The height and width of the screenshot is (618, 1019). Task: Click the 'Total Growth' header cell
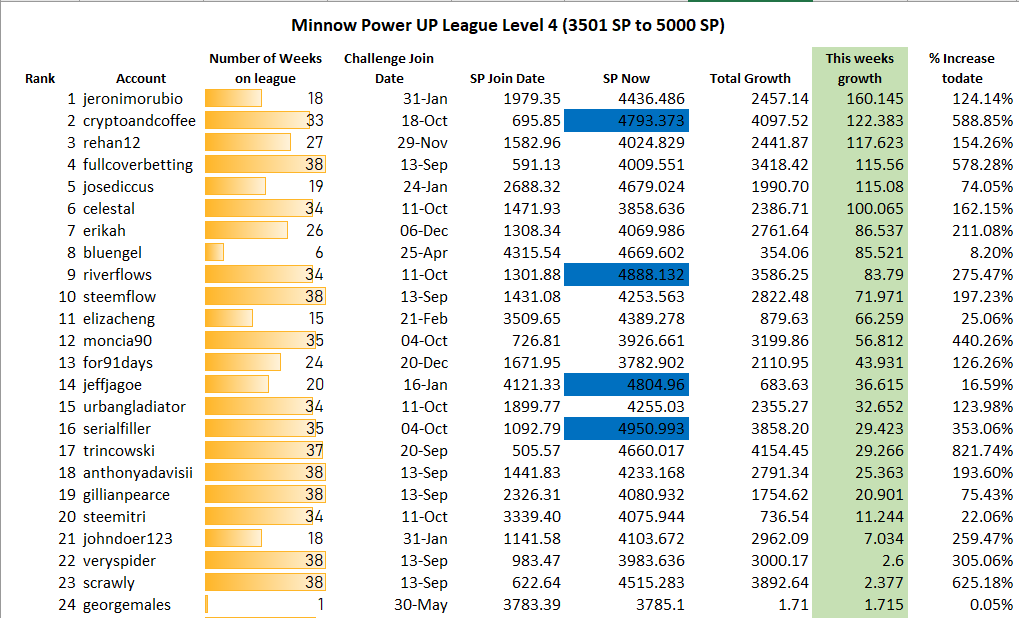click(x=750, y=79)
